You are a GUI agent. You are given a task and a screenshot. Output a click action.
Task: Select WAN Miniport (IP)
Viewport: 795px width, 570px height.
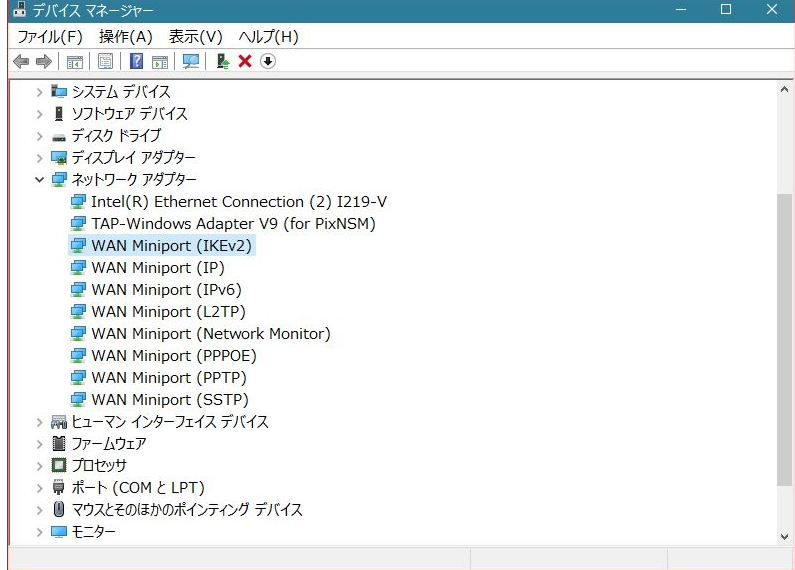(158, 268)
